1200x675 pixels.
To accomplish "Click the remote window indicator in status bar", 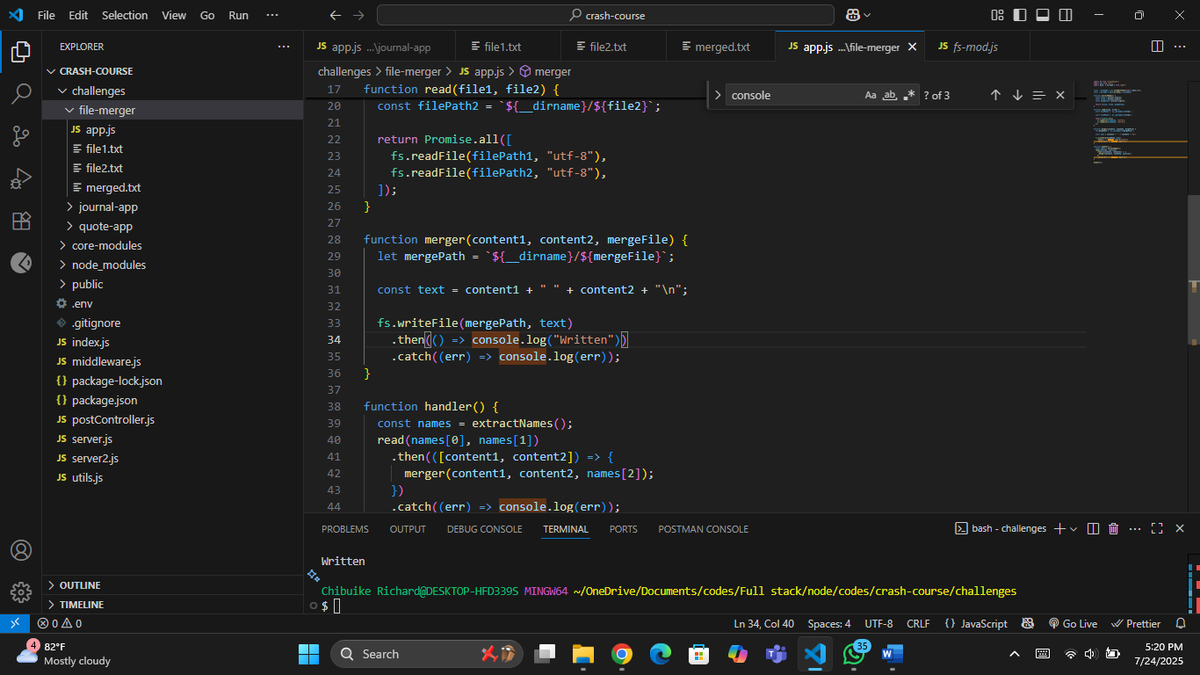I will [x=15, y=623].
